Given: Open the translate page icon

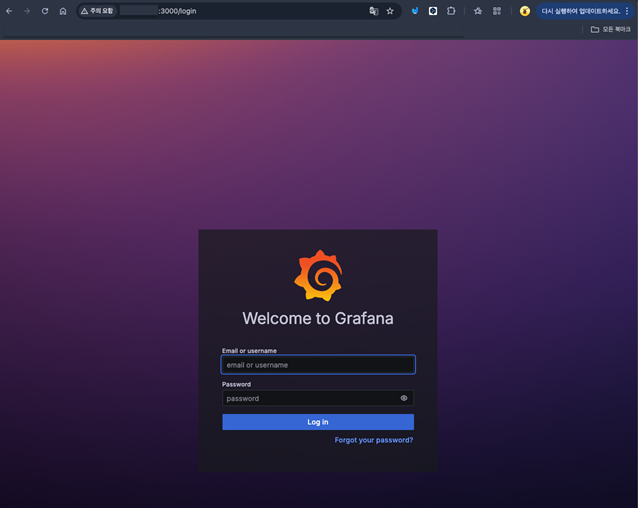Looking at the screenshot, I should point(374,11).
